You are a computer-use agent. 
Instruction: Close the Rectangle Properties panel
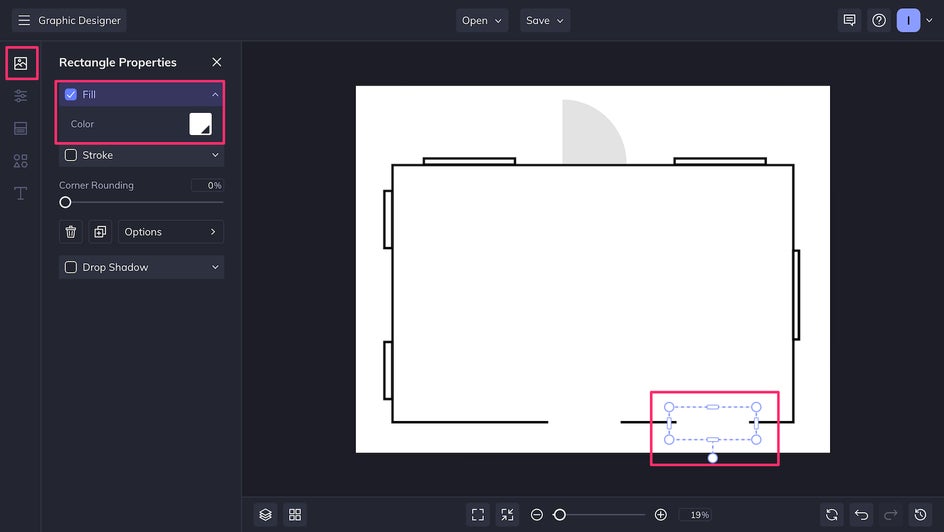(x=217, y=62)
